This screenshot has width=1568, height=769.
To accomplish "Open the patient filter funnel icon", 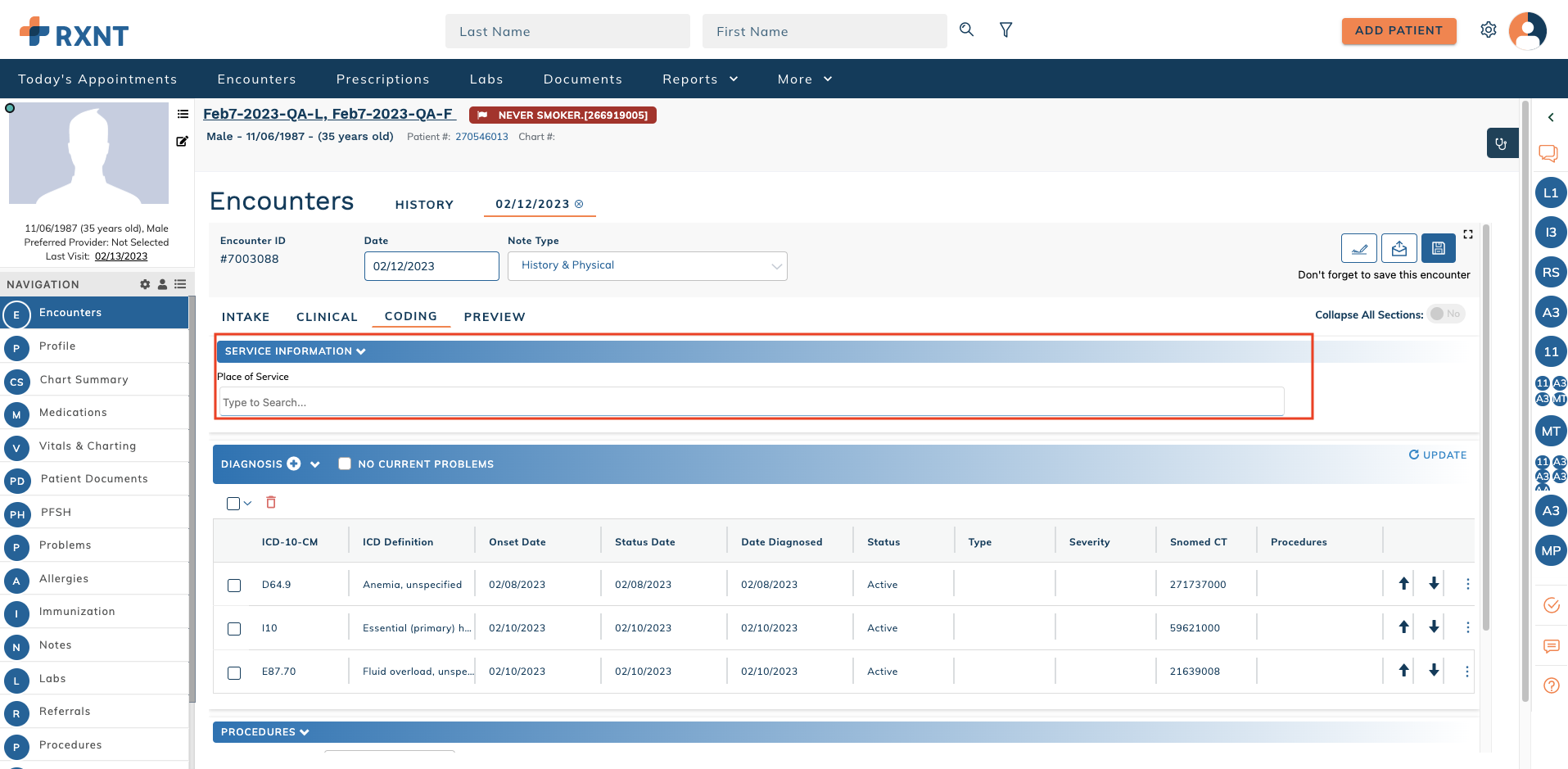I will coord(1005,30).
